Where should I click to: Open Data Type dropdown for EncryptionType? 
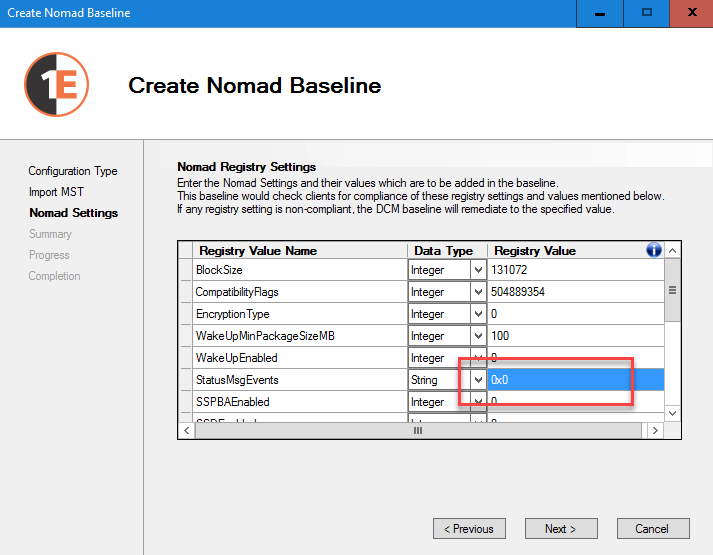[478, 314]
